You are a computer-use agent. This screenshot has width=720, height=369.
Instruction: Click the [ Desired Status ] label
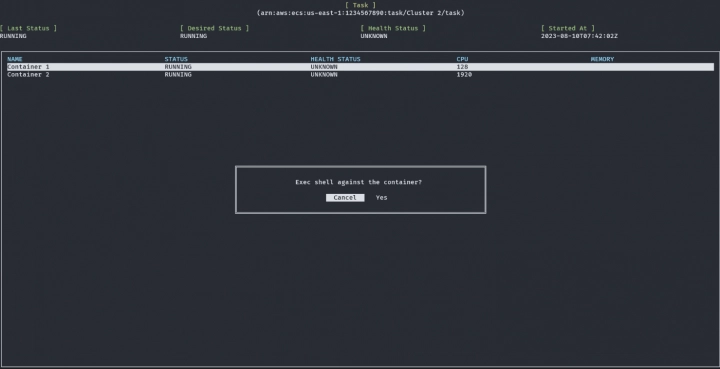214,28
